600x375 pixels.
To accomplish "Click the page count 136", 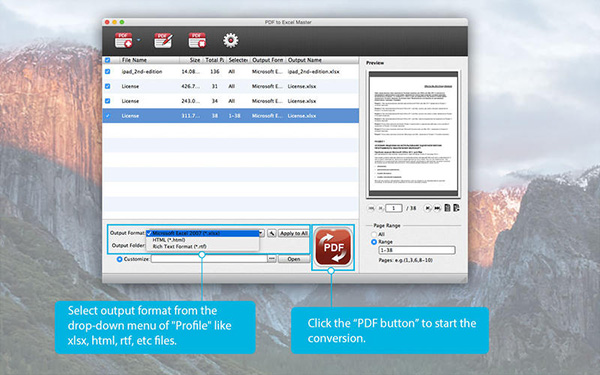I will tap(215, 72).
